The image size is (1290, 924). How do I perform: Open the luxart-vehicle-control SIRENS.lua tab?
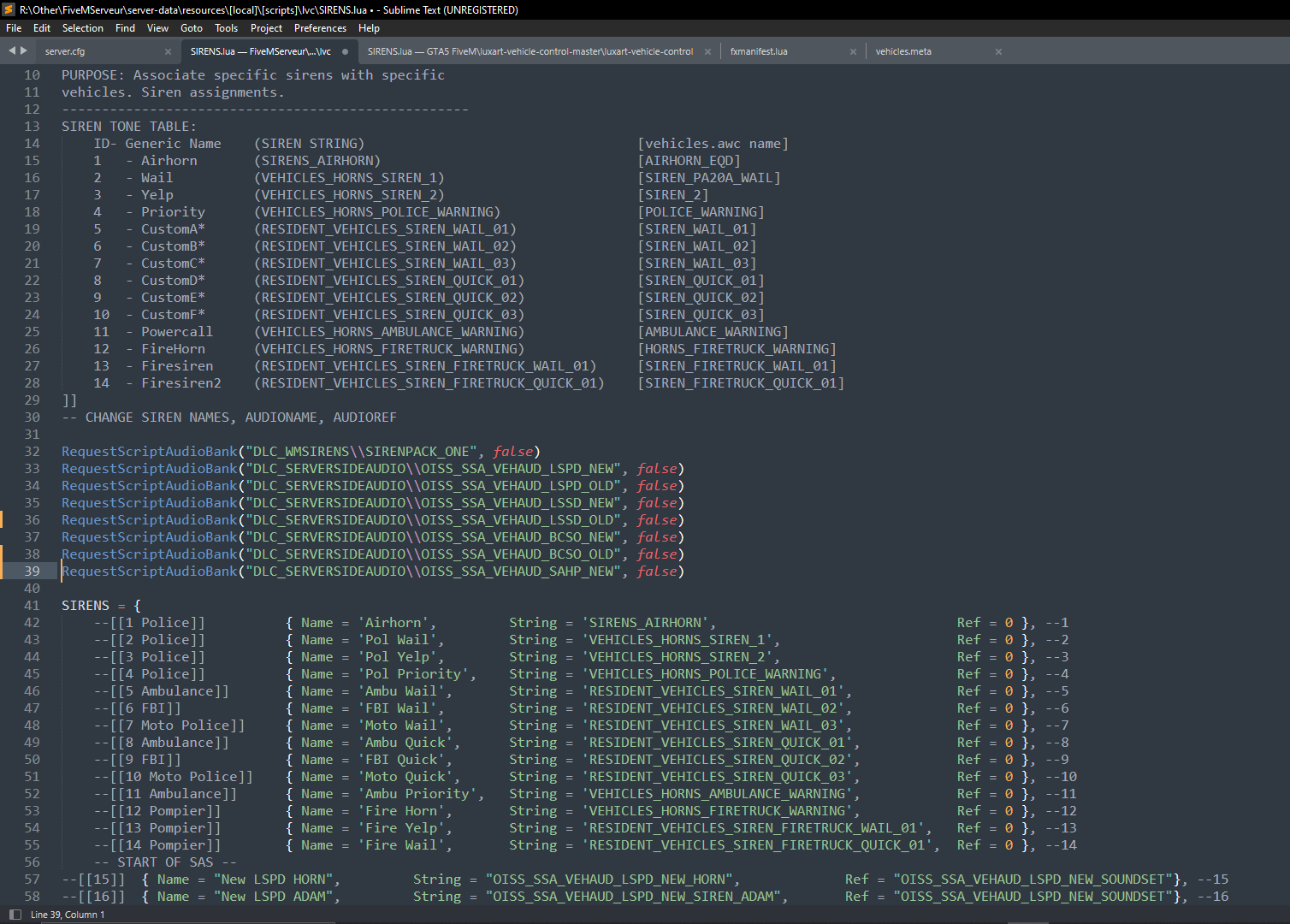(x=530, y=51)
